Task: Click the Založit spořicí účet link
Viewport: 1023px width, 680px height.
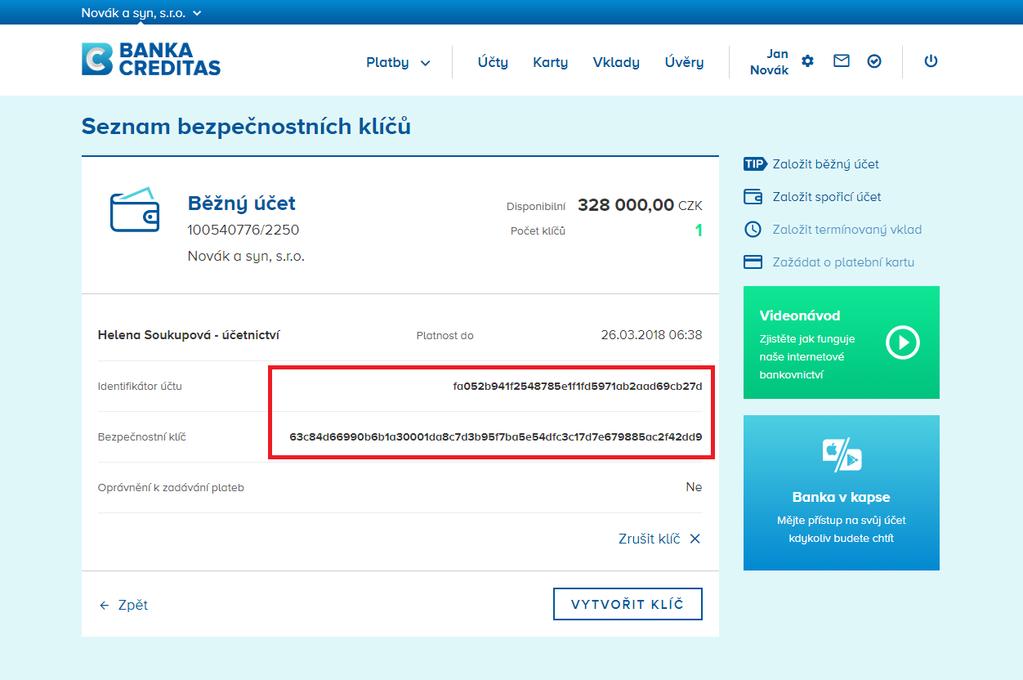Action: pos(827,196)
